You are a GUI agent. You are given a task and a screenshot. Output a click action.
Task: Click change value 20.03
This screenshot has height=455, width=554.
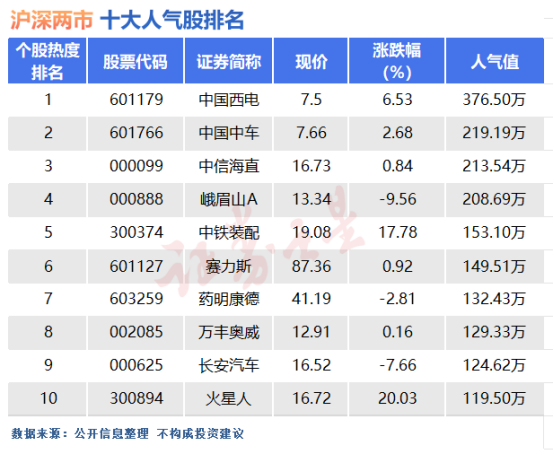[398, 398]
